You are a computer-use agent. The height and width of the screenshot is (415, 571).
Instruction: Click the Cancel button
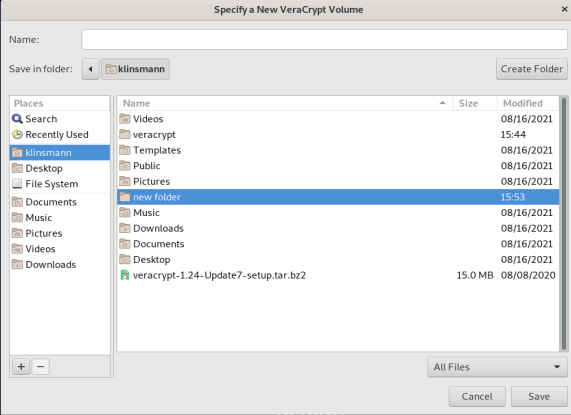click(x=477, y=396)
